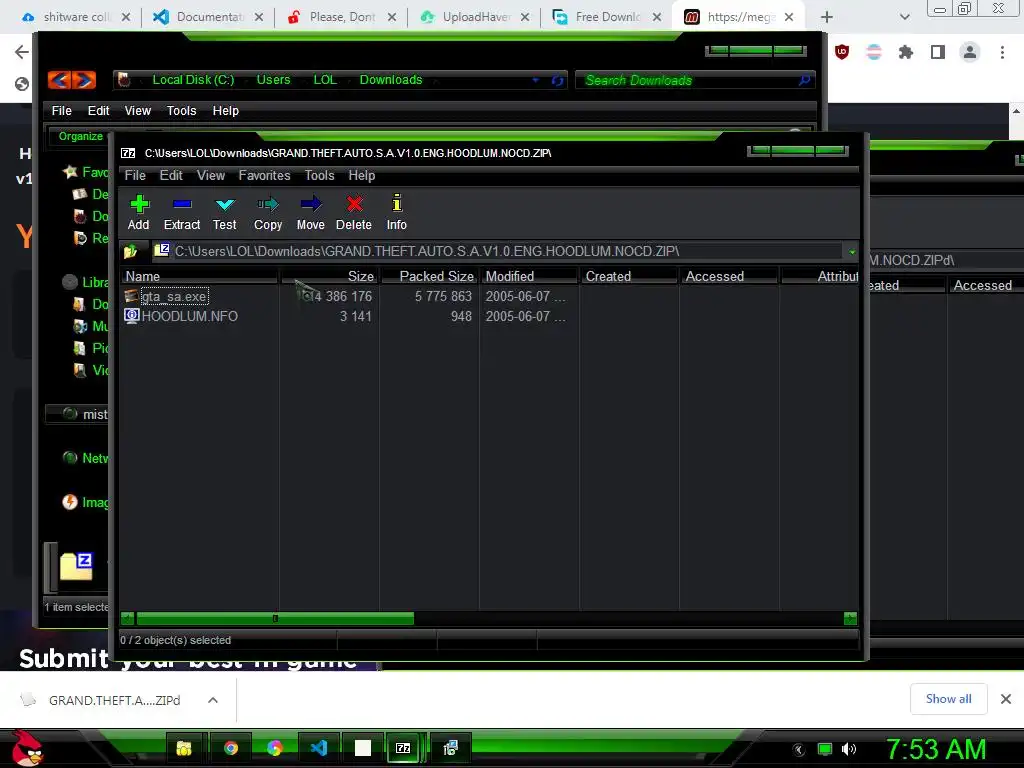The width and height of the screenshot is (1024, 768).
Task: Click the Info toolbar icon
Action: 396,204
